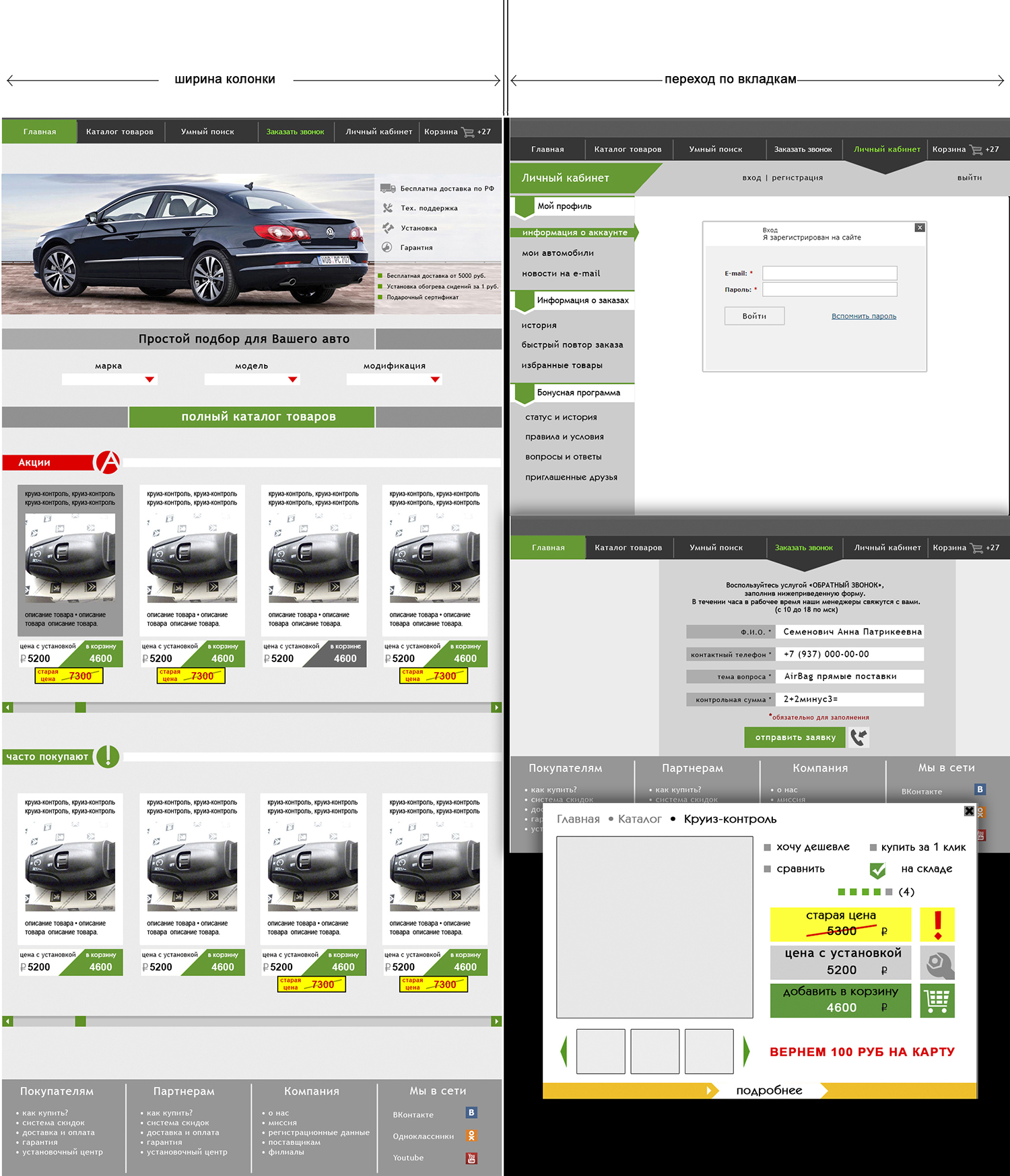The image size is (1010, 1176).
Task: Open the модель dropdown
Action: [252, 379]
